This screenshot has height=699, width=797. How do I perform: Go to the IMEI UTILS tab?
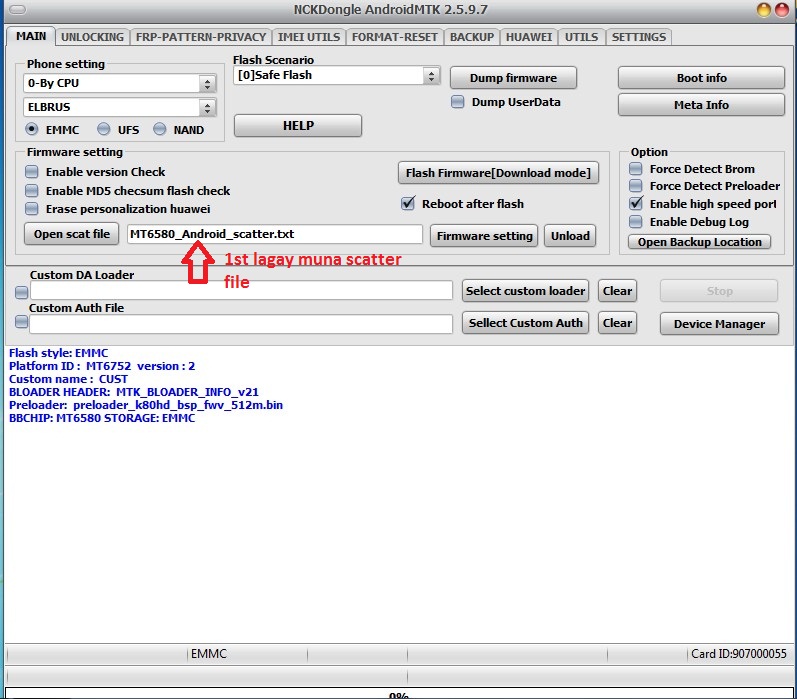pos(309,37)
